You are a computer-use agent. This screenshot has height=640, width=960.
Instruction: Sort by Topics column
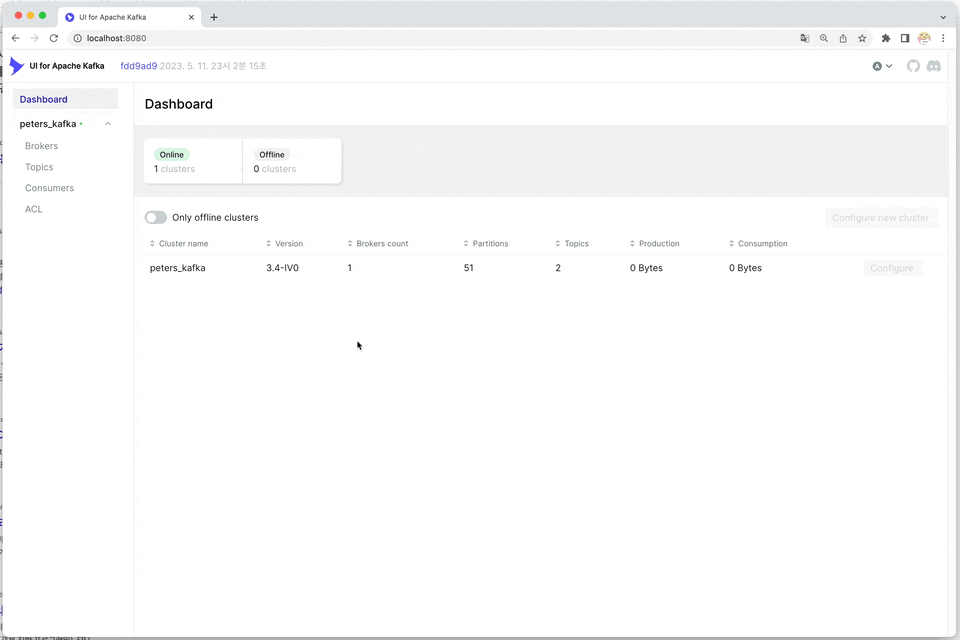click(x=572, y=243)
